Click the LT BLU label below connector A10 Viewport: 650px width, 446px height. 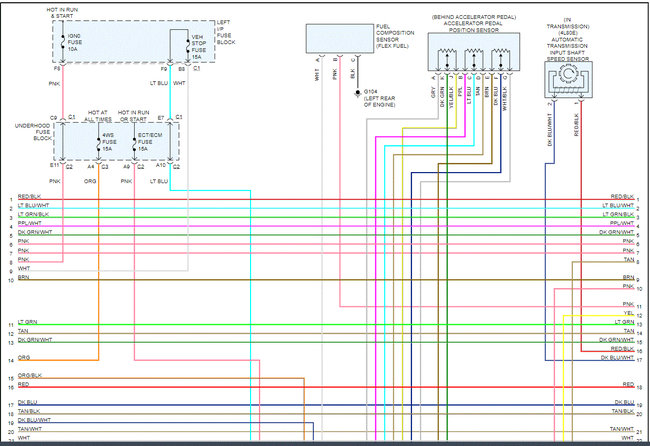pos(159,181)
